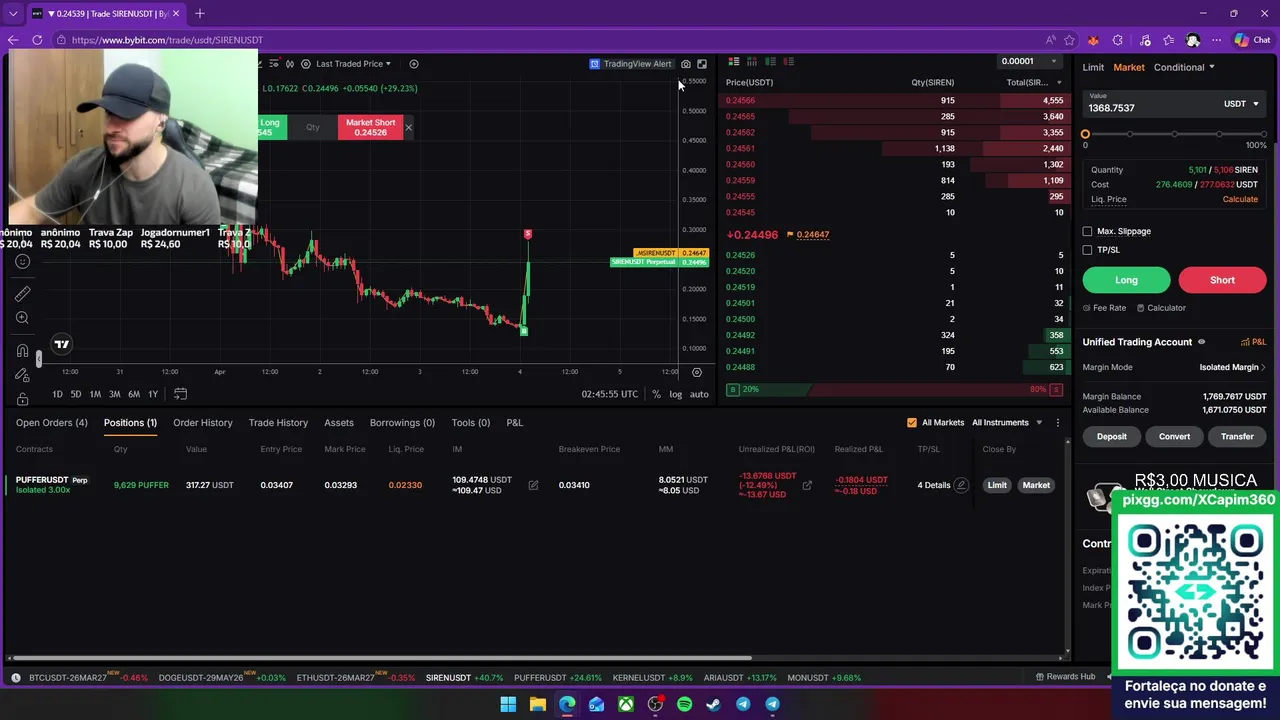Show order book buy and sell view
1280x720 pixels.
[x=734, y=62]
